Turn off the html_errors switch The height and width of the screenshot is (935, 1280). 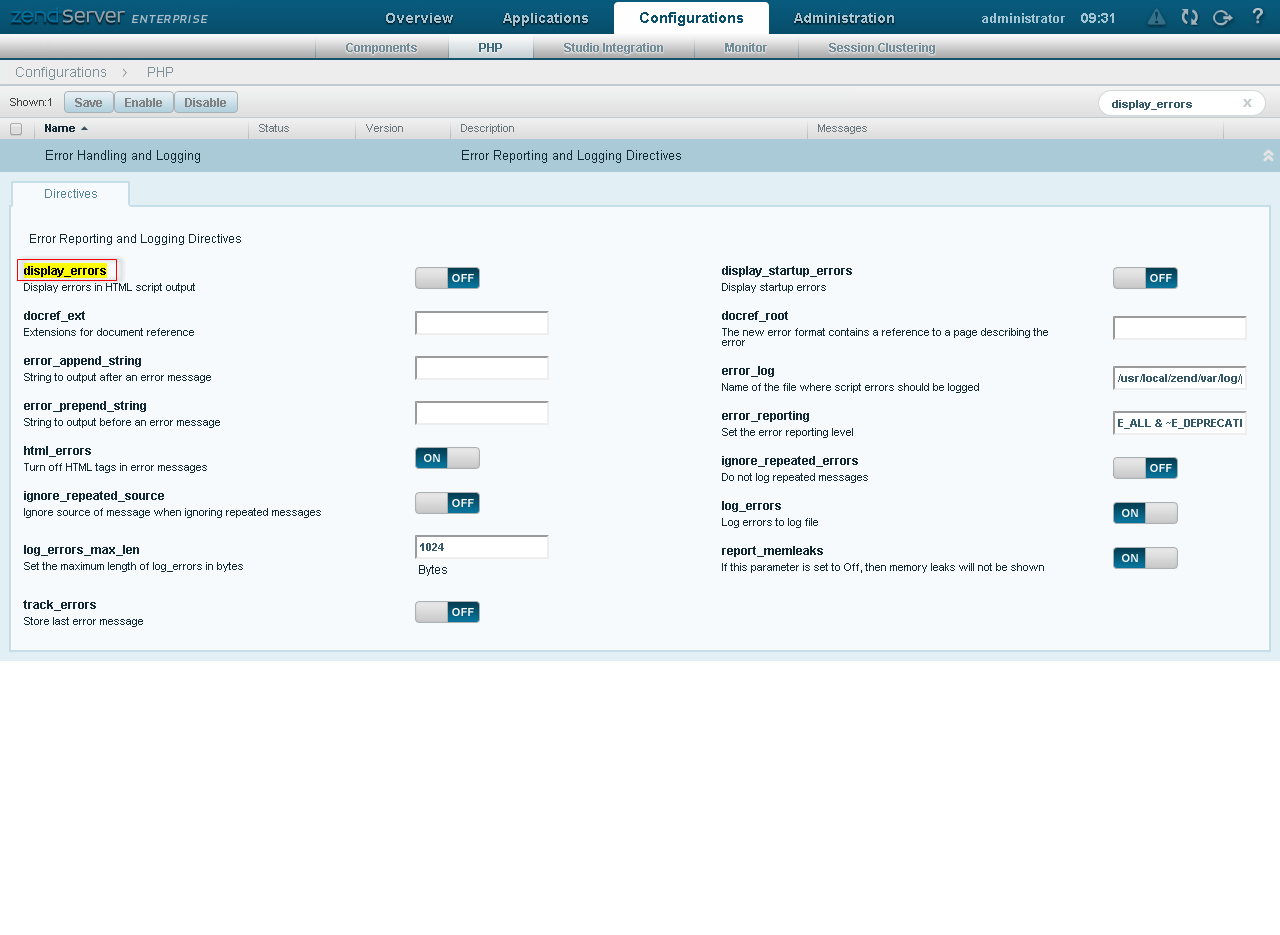pos(447,458)
